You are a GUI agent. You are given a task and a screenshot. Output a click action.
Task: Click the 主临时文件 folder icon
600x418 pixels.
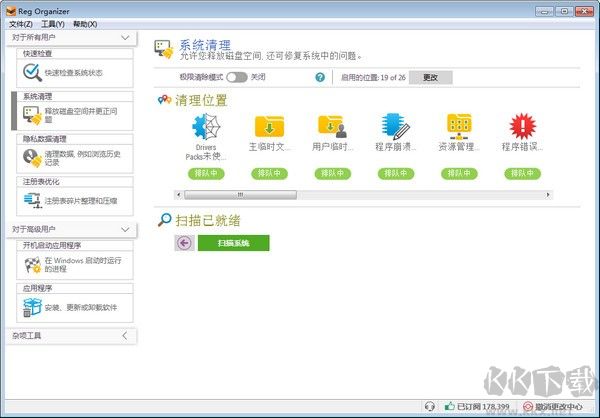269,126
